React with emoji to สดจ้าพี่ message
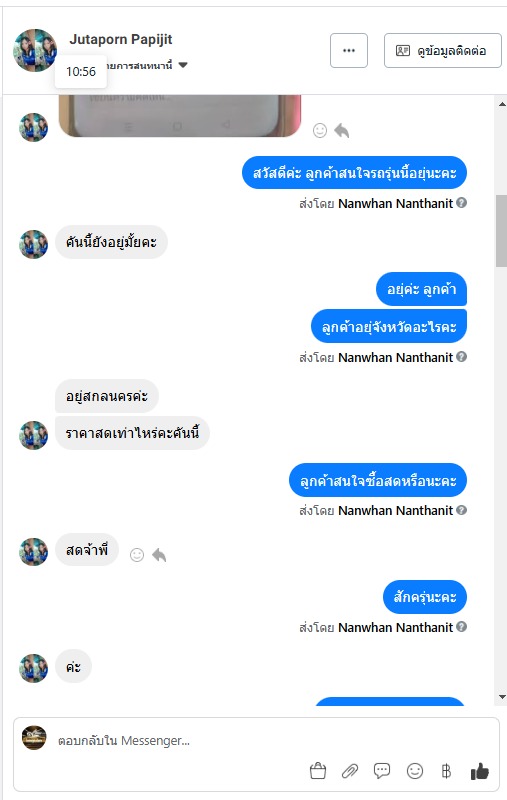The width and height of the screenshot is (507, 800). pyautogui.click(x=137, y=555)
